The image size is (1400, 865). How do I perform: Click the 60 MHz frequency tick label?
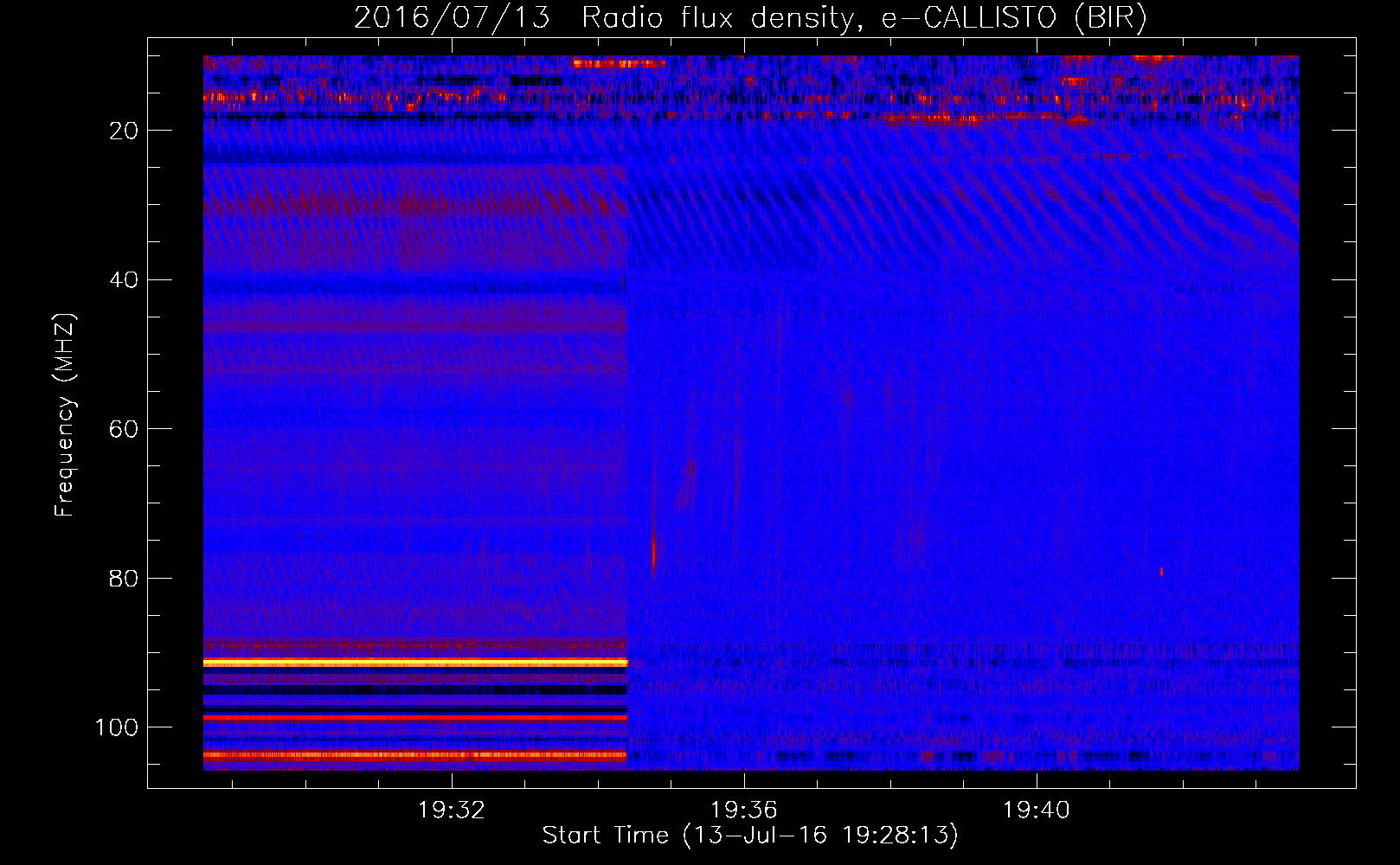(x=124, y=429)
